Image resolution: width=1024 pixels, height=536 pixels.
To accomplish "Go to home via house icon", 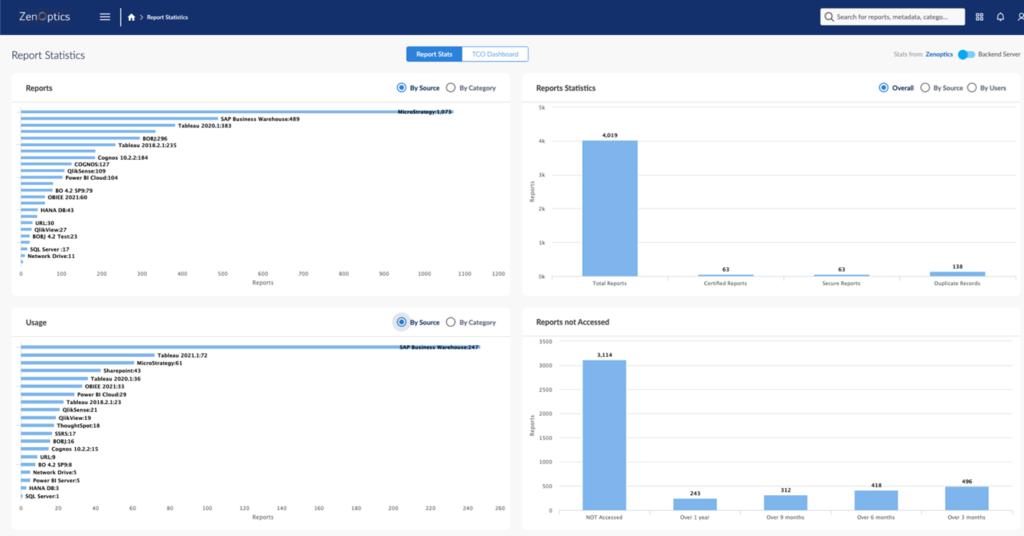I will [x=131, y=17].
